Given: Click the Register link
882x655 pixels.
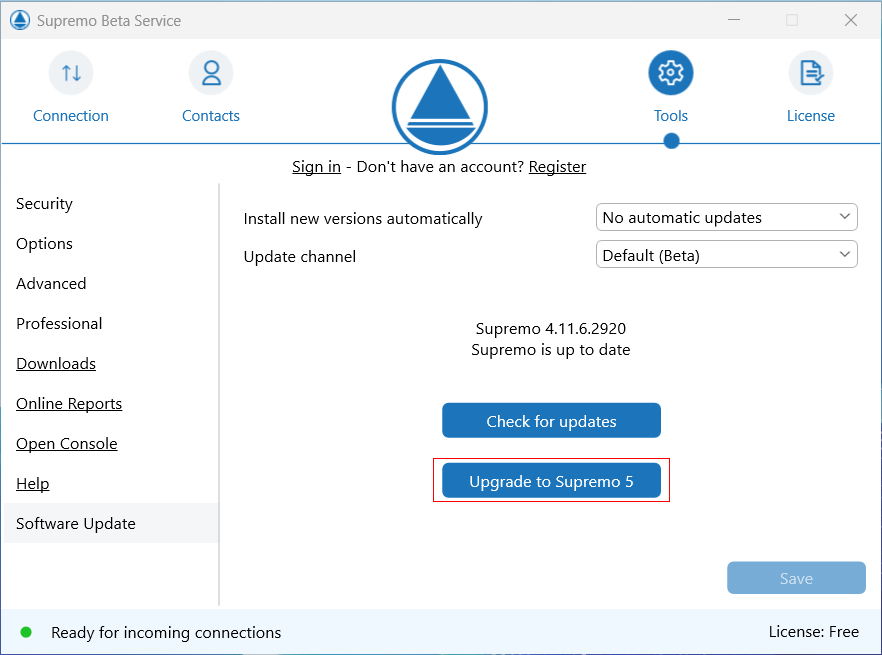Looking at the screenshot, I should pyautogui.click(x=557, y=167).
